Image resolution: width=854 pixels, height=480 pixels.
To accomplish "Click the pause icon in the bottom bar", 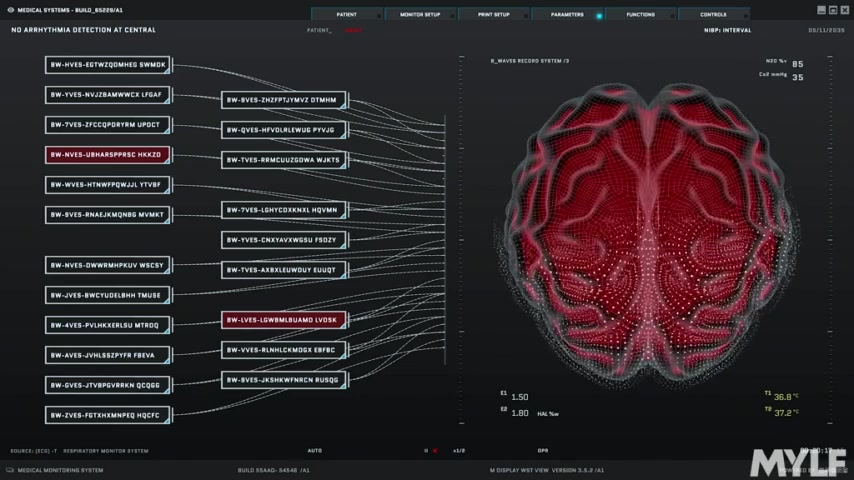I will point(426,451).
